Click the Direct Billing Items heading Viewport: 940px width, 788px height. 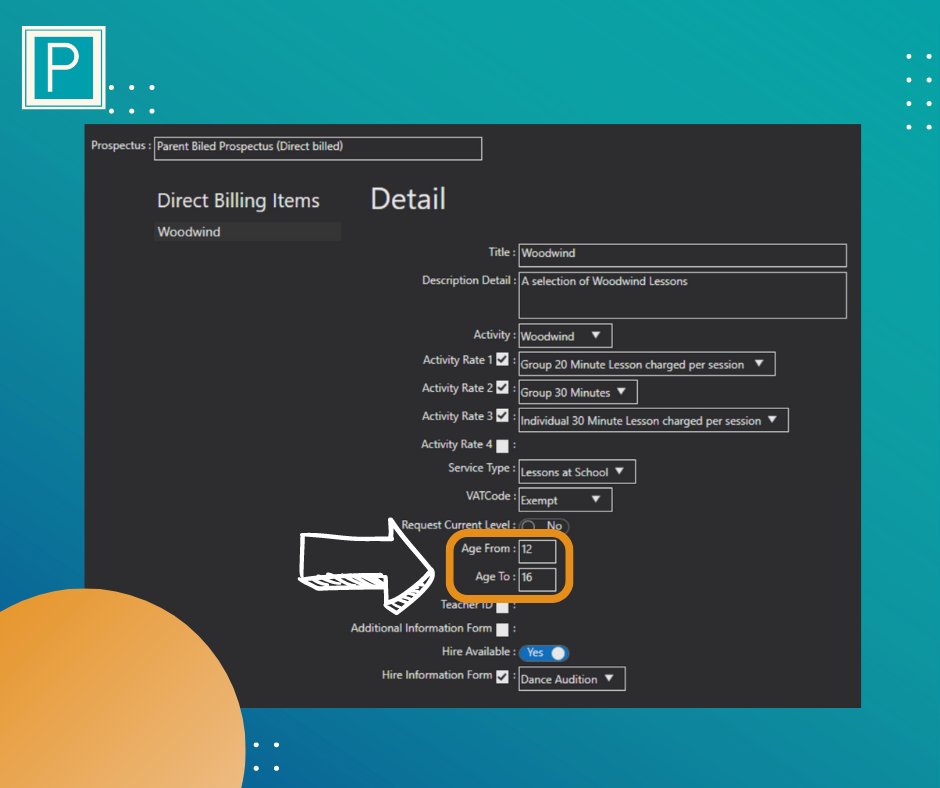pyautogui.click(x=238, y=200)
